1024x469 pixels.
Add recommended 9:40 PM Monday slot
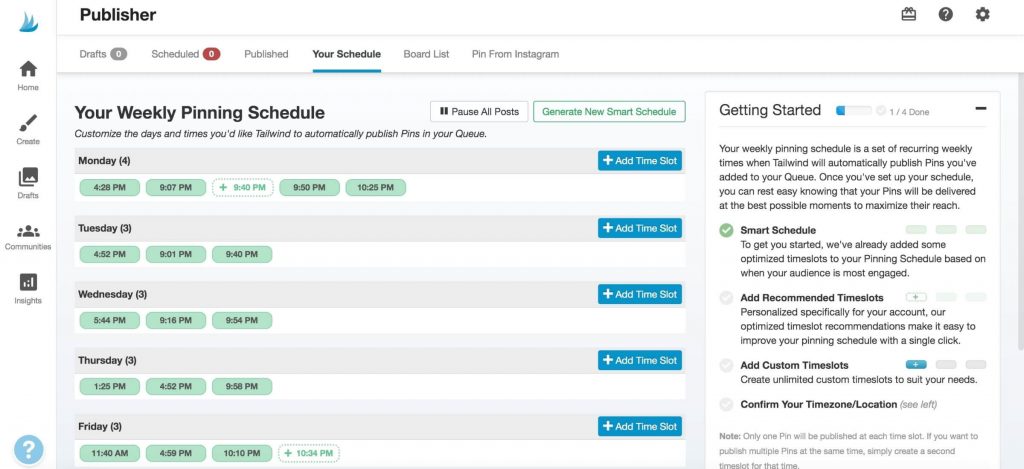pos(243,187)
